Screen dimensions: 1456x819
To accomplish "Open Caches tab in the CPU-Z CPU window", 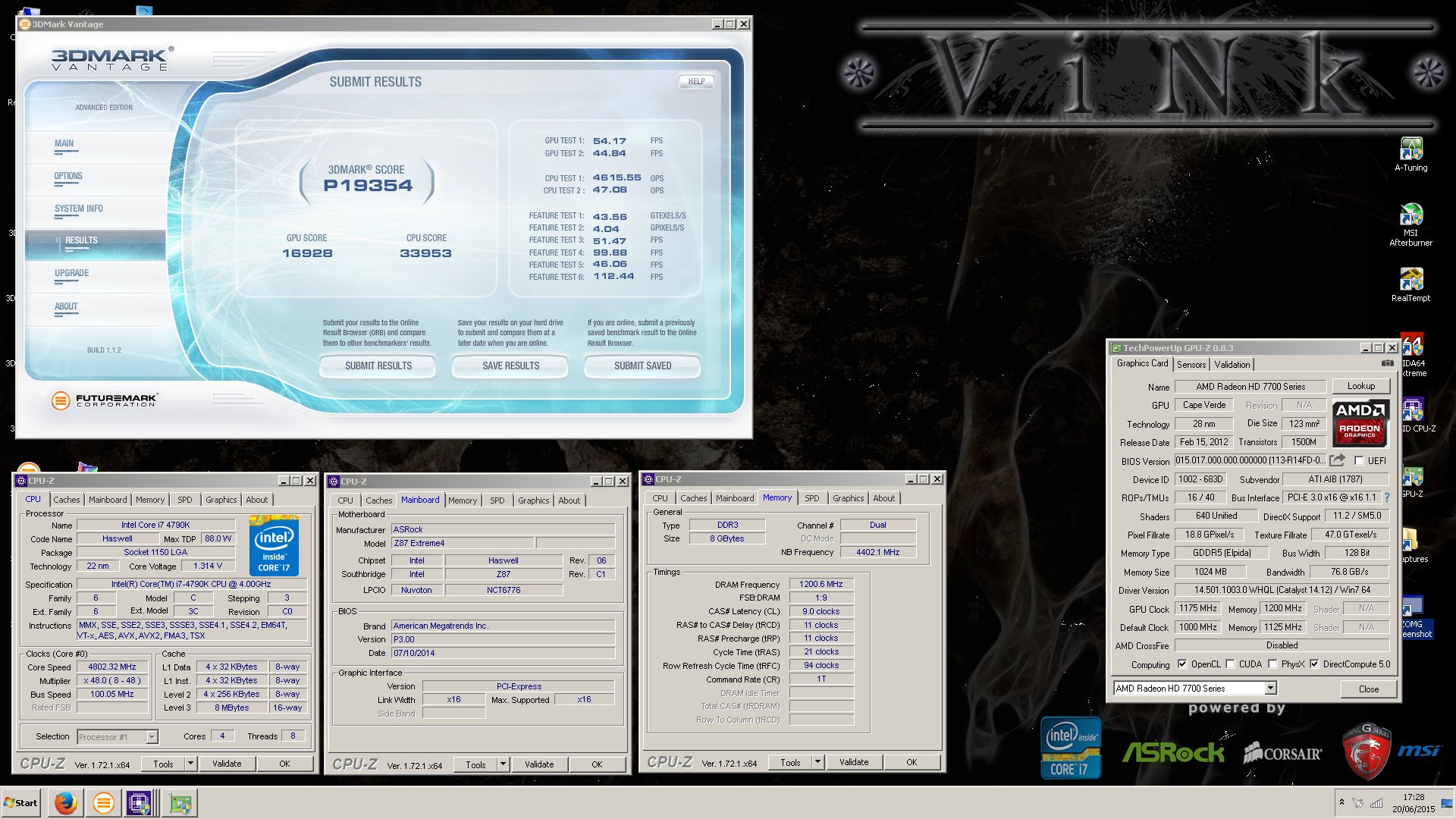I will (x=67, y=500).
